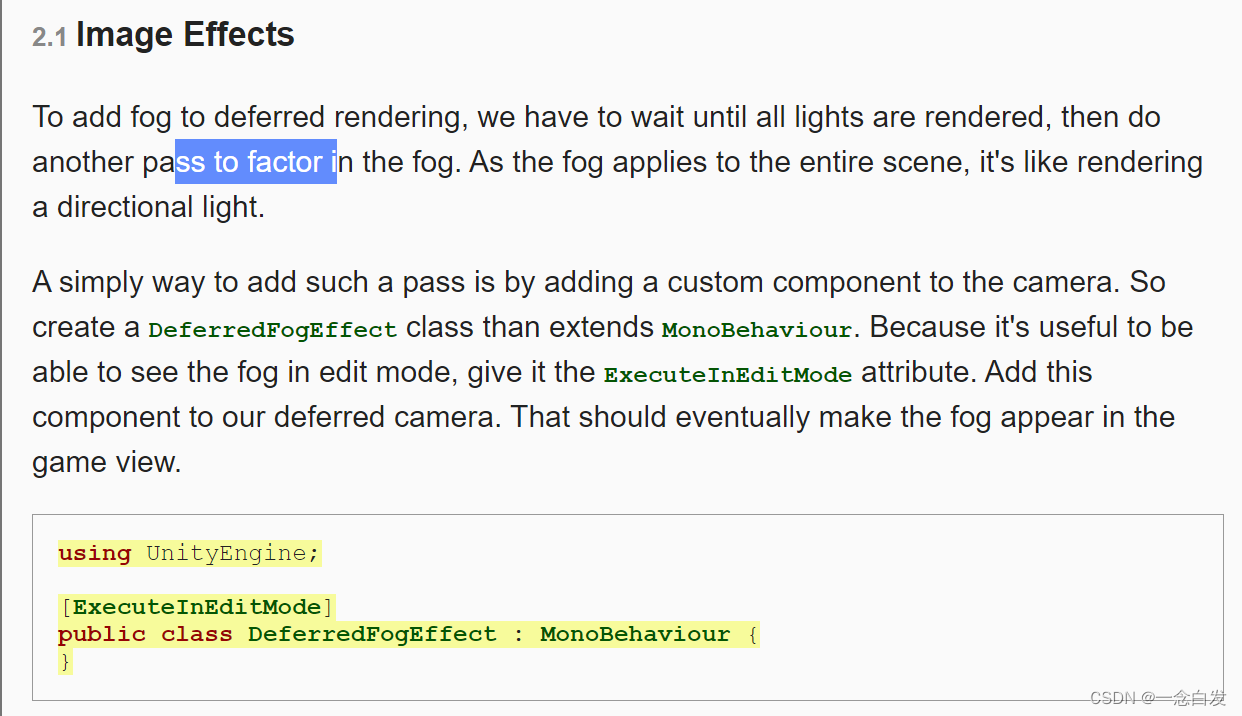Click the "class" keyword in the code

pos(197,634)
